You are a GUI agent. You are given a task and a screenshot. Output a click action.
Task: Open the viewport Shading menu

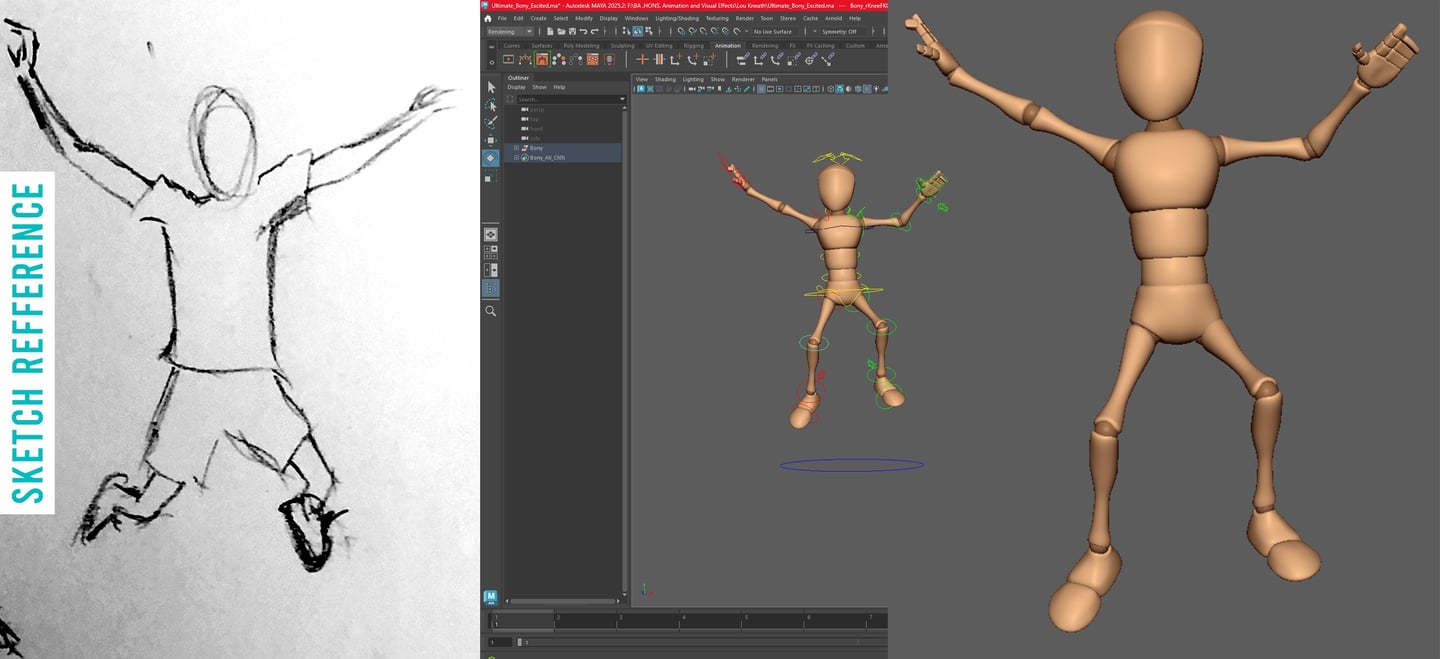pyautogui.click(x=665, y=79)
